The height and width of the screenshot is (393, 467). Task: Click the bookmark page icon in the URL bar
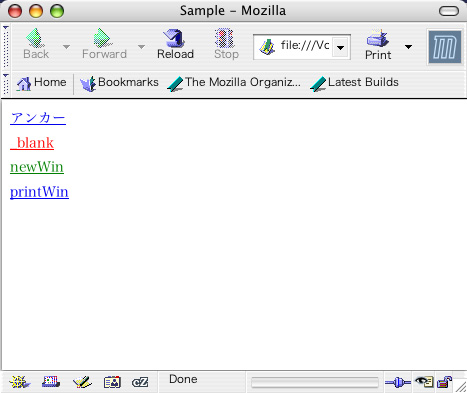[x=267, y=47]
